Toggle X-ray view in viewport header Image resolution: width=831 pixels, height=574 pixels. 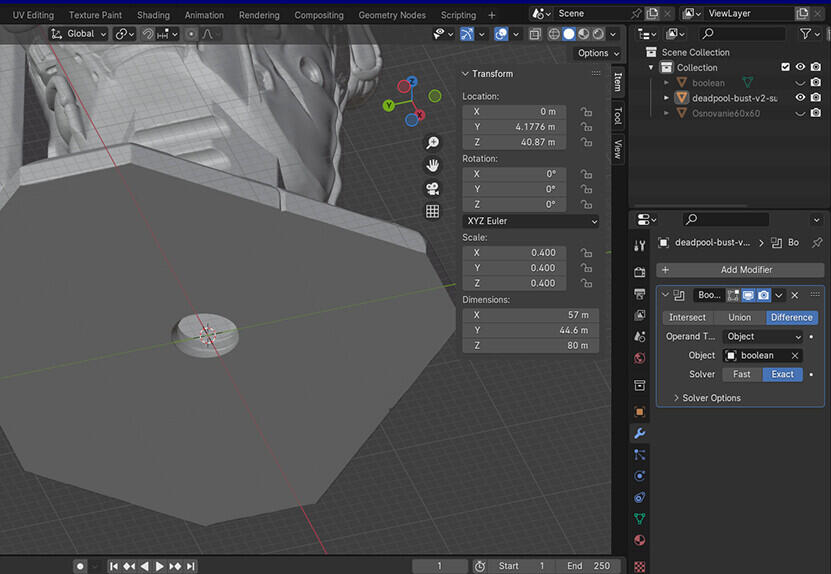pos(535,34)
